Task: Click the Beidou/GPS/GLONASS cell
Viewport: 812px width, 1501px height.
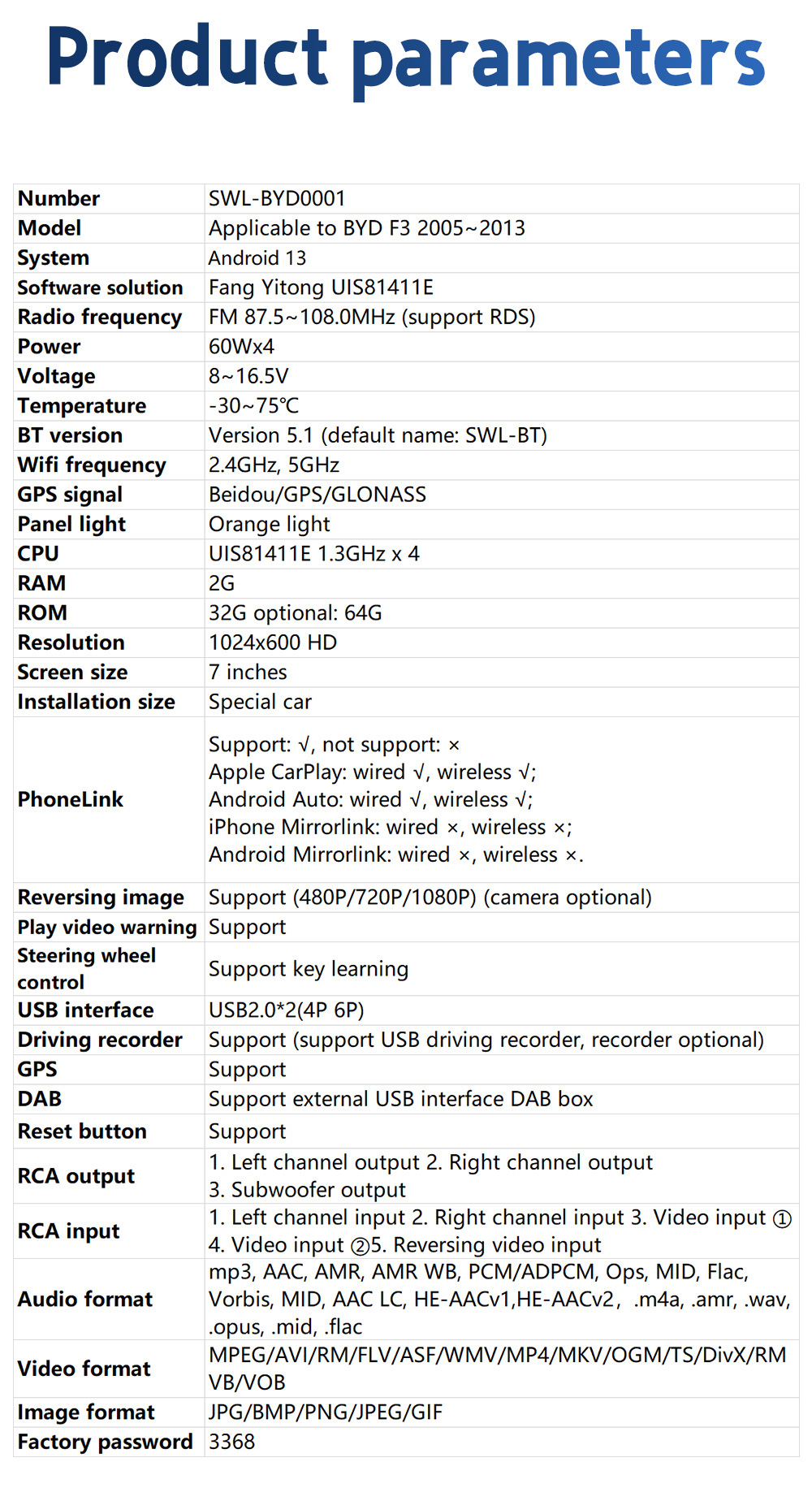Action: coord(317,495)
